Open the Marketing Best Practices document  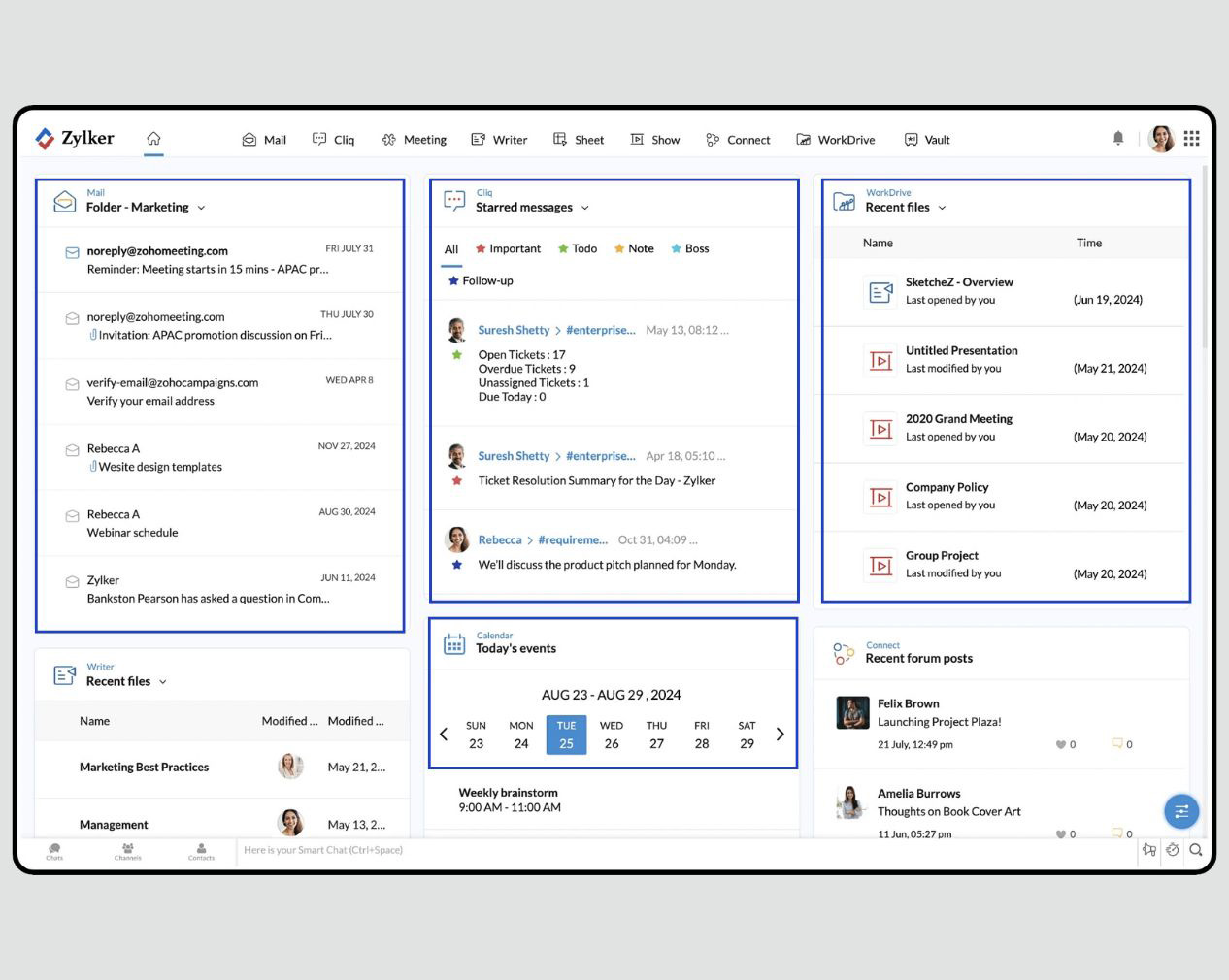[145, 768]
